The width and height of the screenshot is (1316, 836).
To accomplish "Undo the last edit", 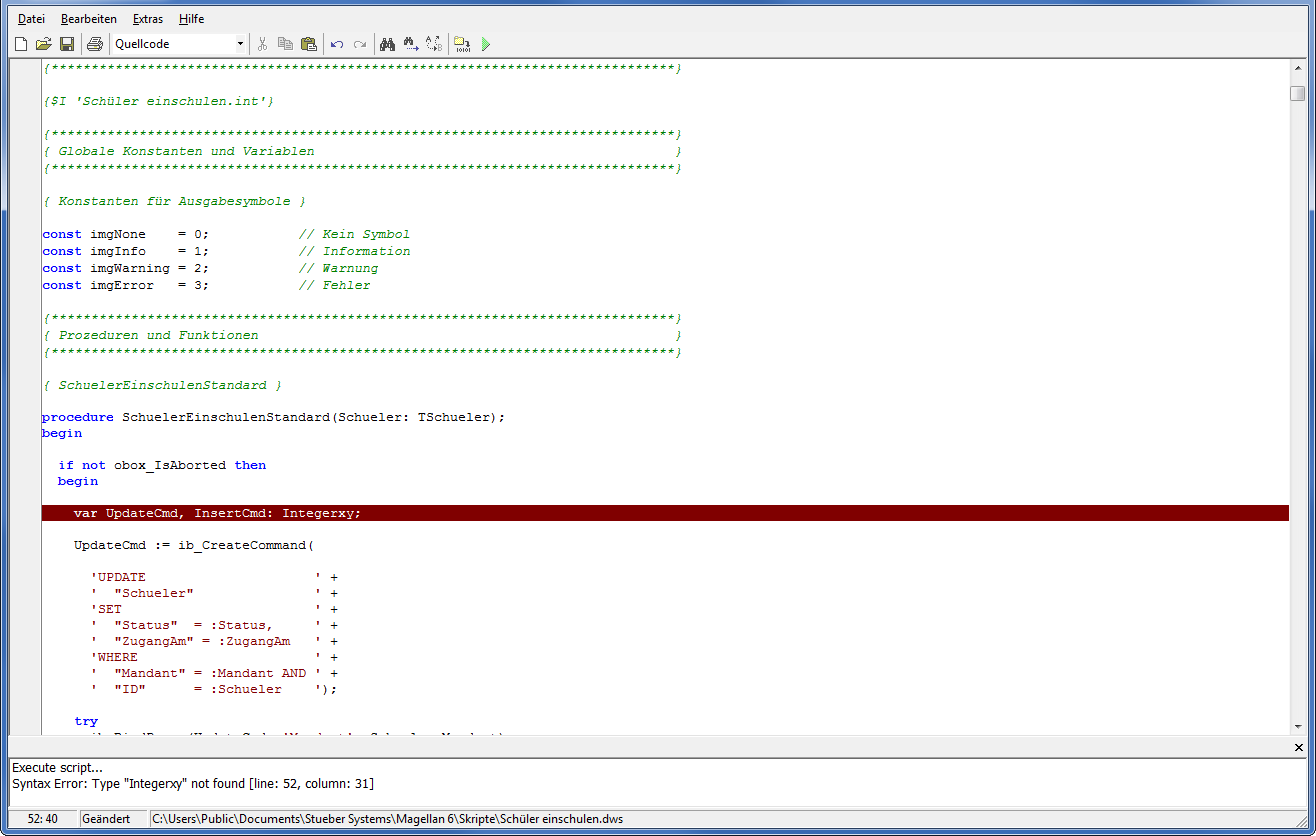I will (337, 44).
